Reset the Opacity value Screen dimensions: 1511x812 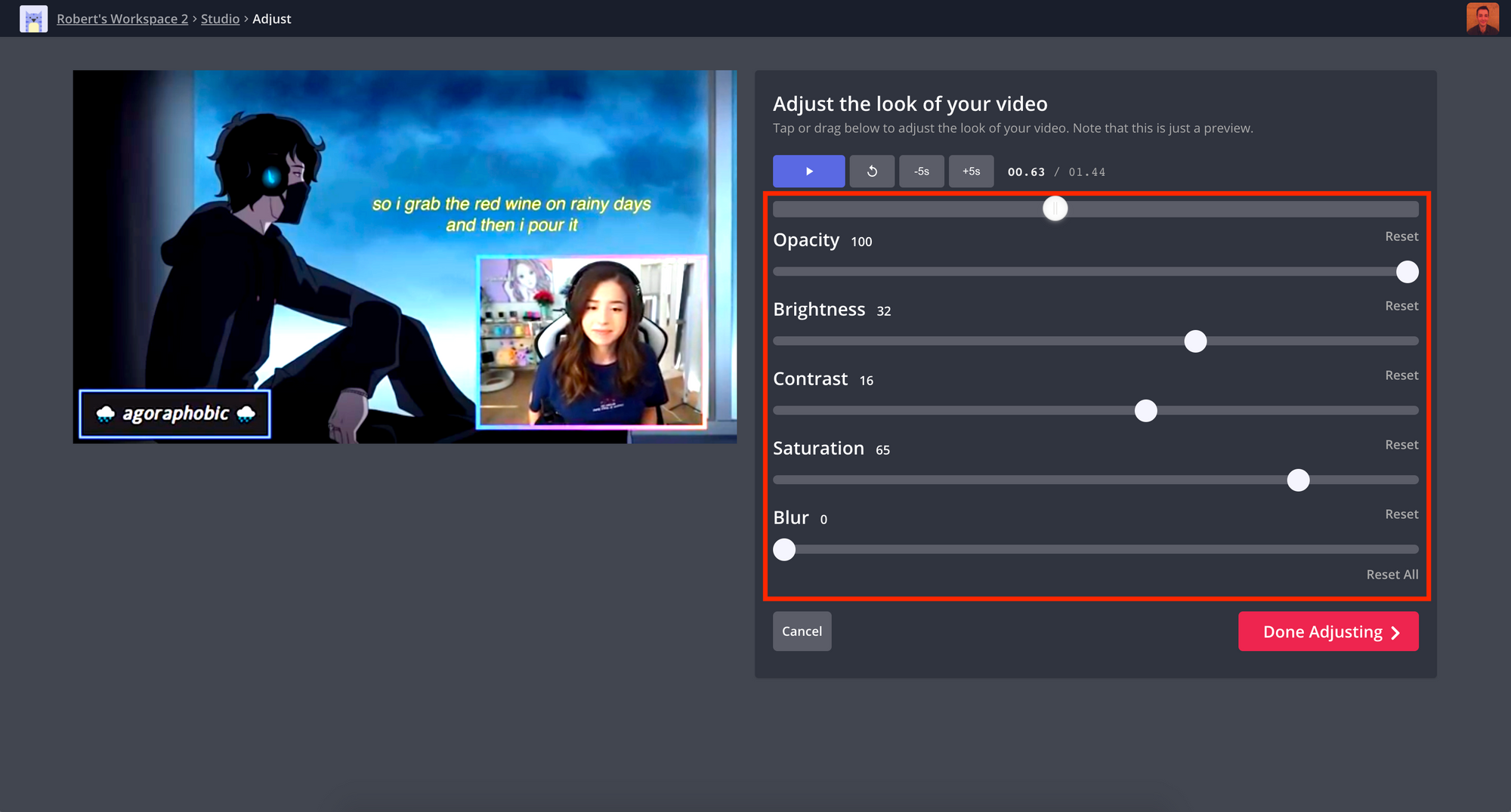(x=1401, y=236)
